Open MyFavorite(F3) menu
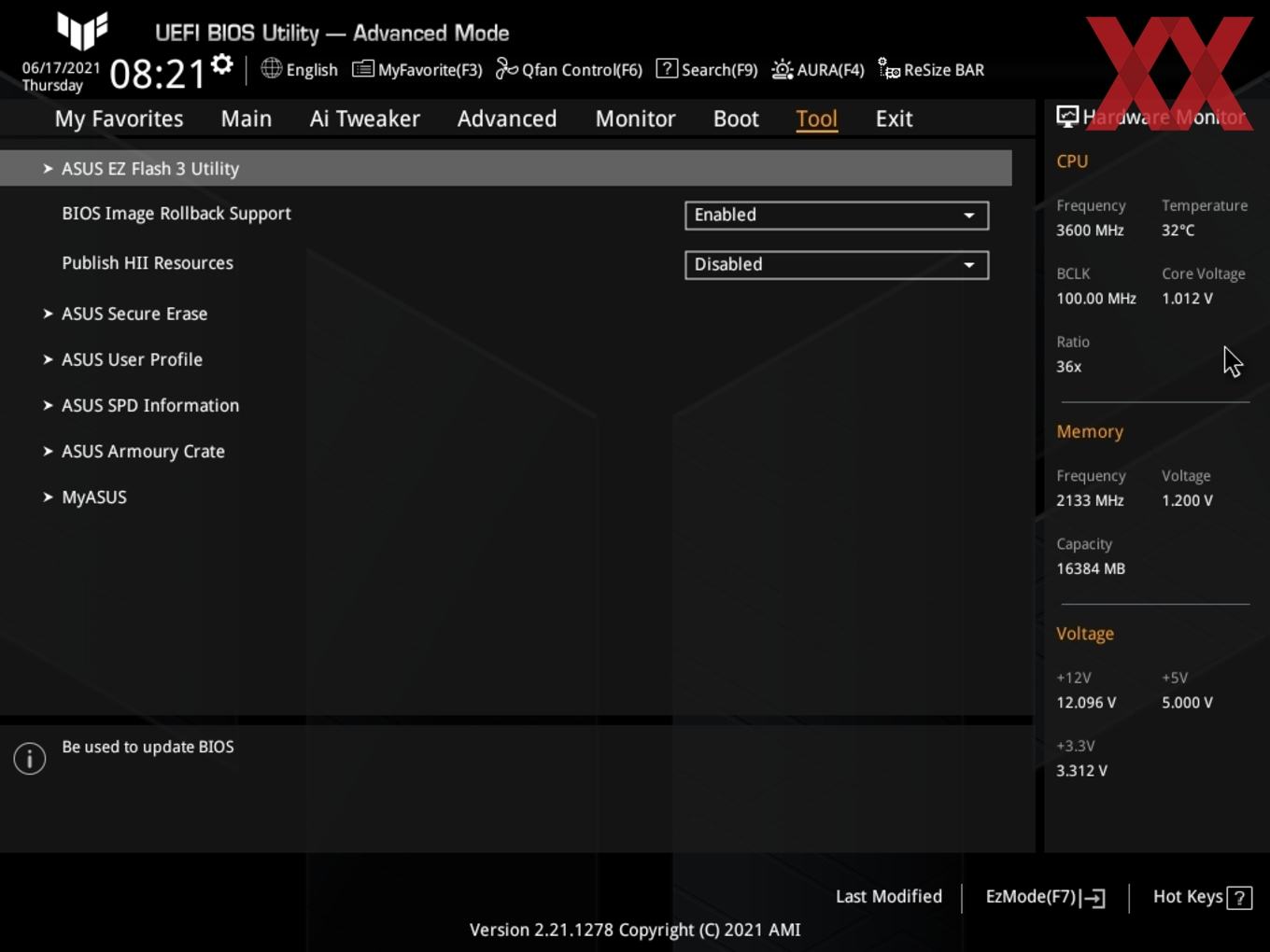1270x952 pixels. point(417,69)
